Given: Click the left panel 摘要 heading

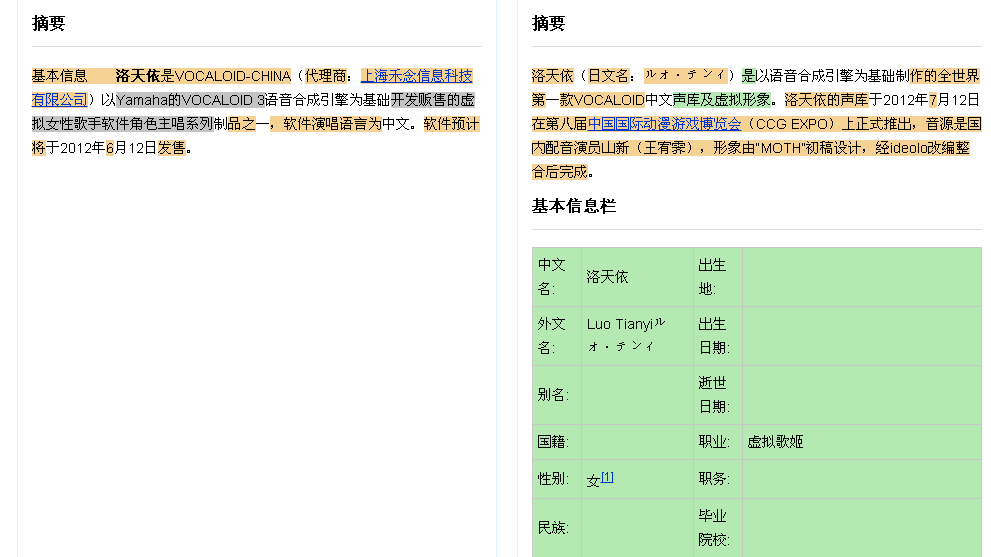Looking at the screenshot, I should point(49,23).
